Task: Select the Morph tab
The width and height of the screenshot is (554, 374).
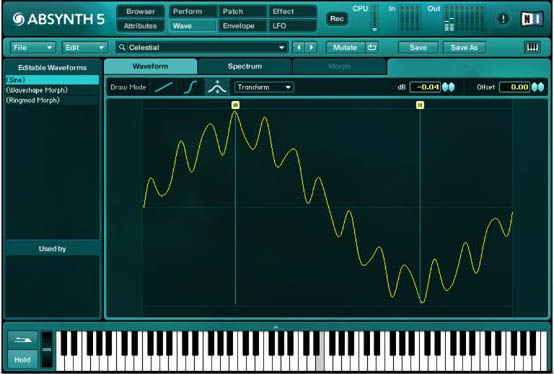Action: [x=339, y=66]
